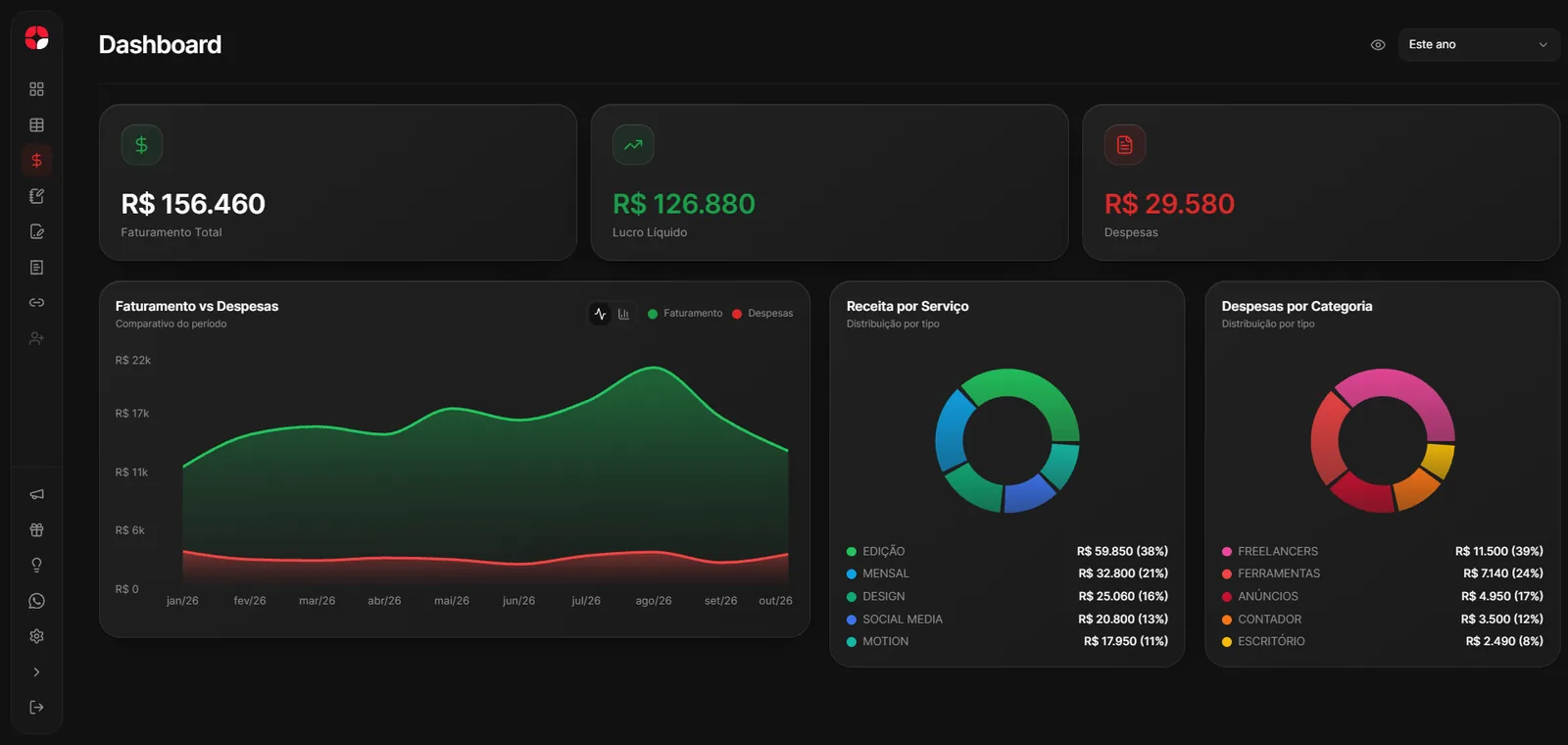Click the R$ 7.140 (24%) value
Viewport: 1568px width, 745px height.
(1503, 573)
